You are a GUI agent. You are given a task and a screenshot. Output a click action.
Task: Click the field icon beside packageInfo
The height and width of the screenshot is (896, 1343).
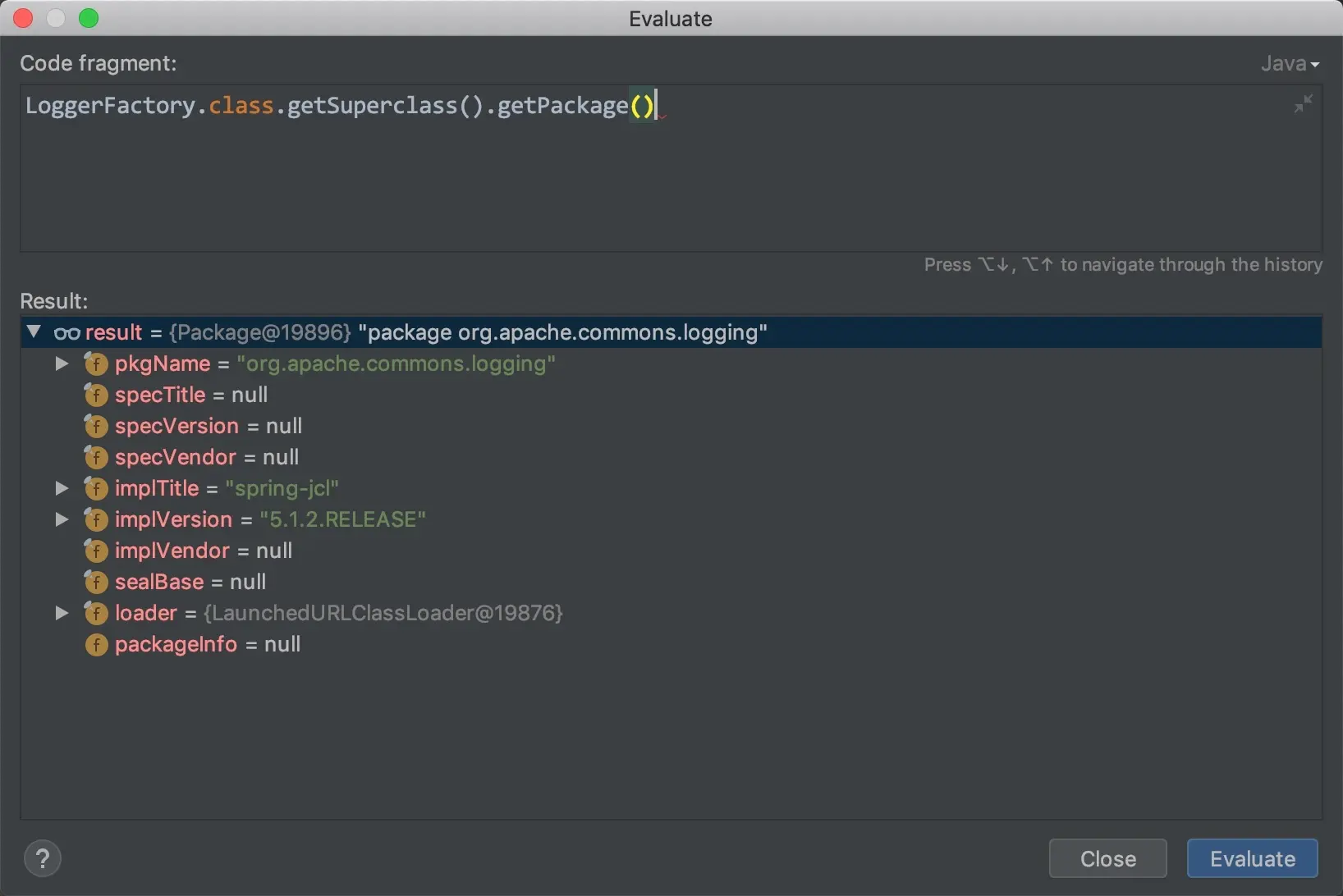[96, 644]
